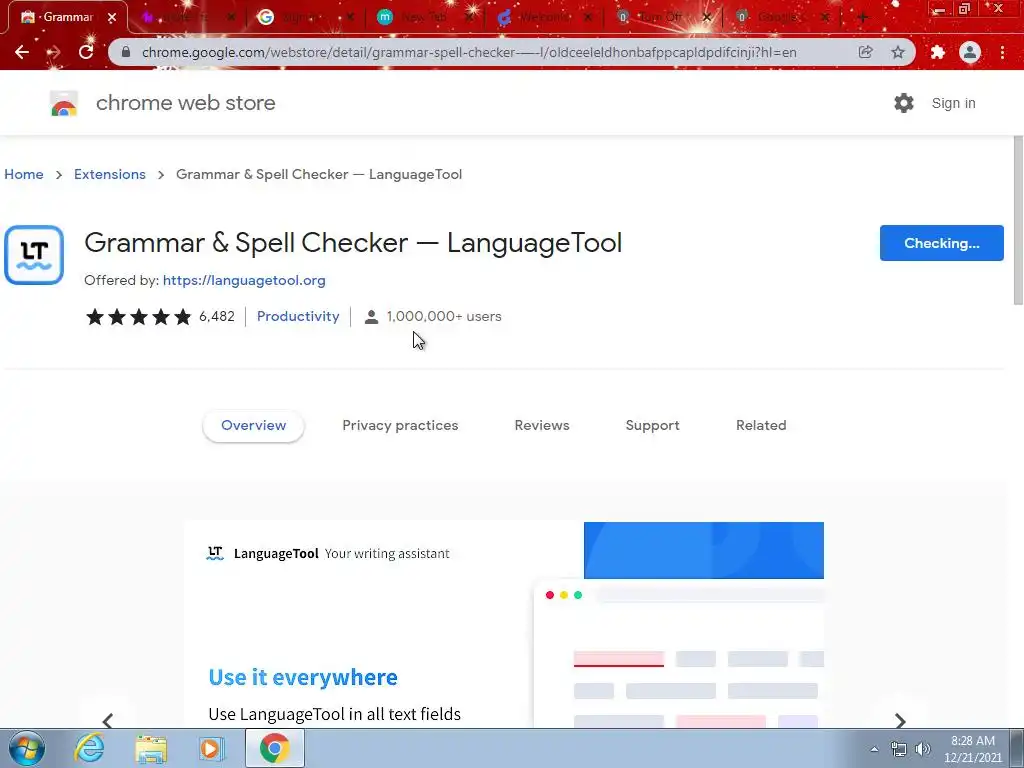Open the Privacy practices tab
The image size is (1024, 768).
coord(400,425)
